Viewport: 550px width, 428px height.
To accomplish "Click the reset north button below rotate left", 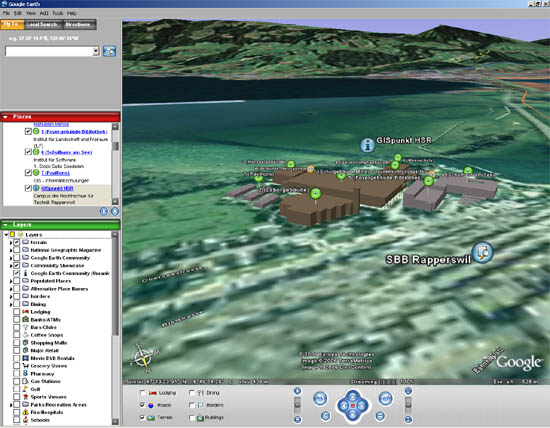I will [325, 416].
